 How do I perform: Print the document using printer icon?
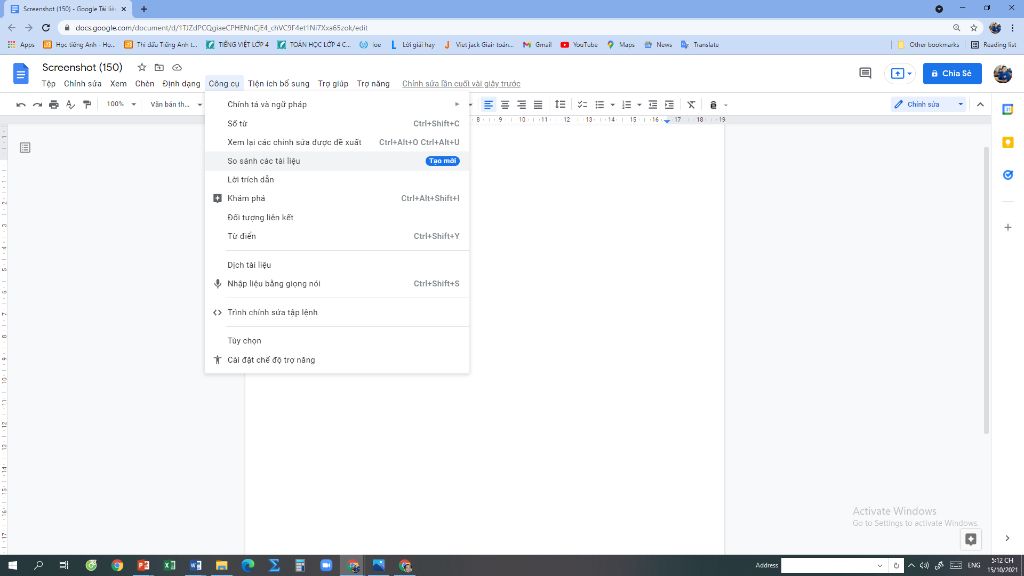[x=54, y=104]
